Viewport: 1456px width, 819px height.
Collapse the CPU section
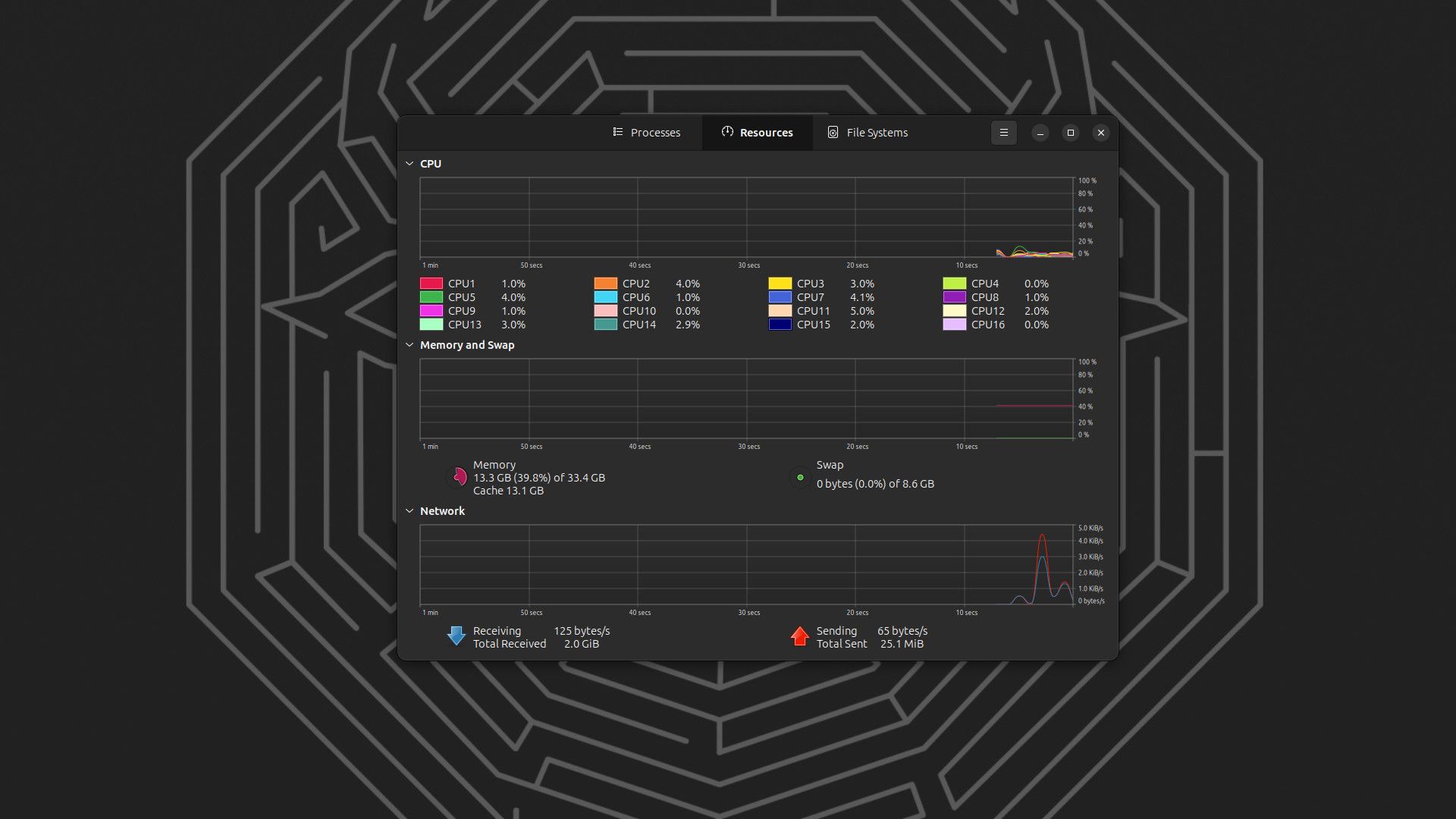tap(409, 163)
